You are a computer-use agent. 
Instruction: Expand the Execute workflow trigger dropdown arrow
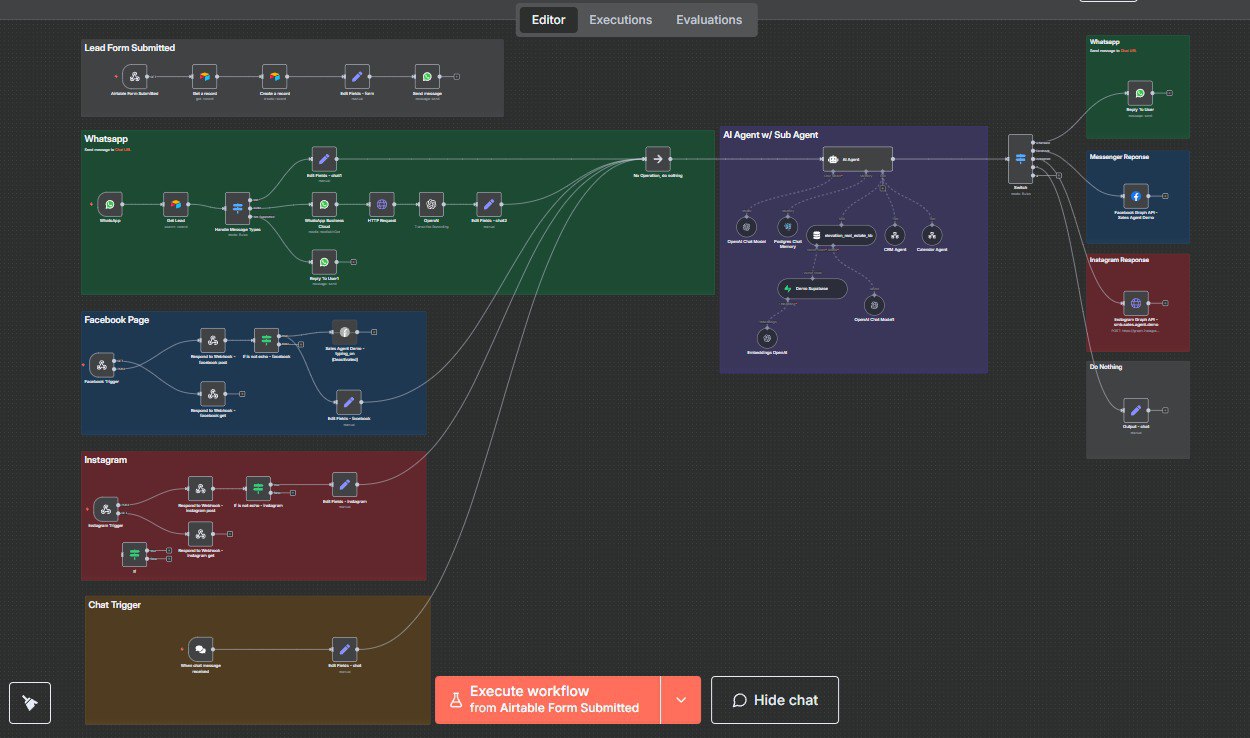pyautogui.click(x=681, y=699)
